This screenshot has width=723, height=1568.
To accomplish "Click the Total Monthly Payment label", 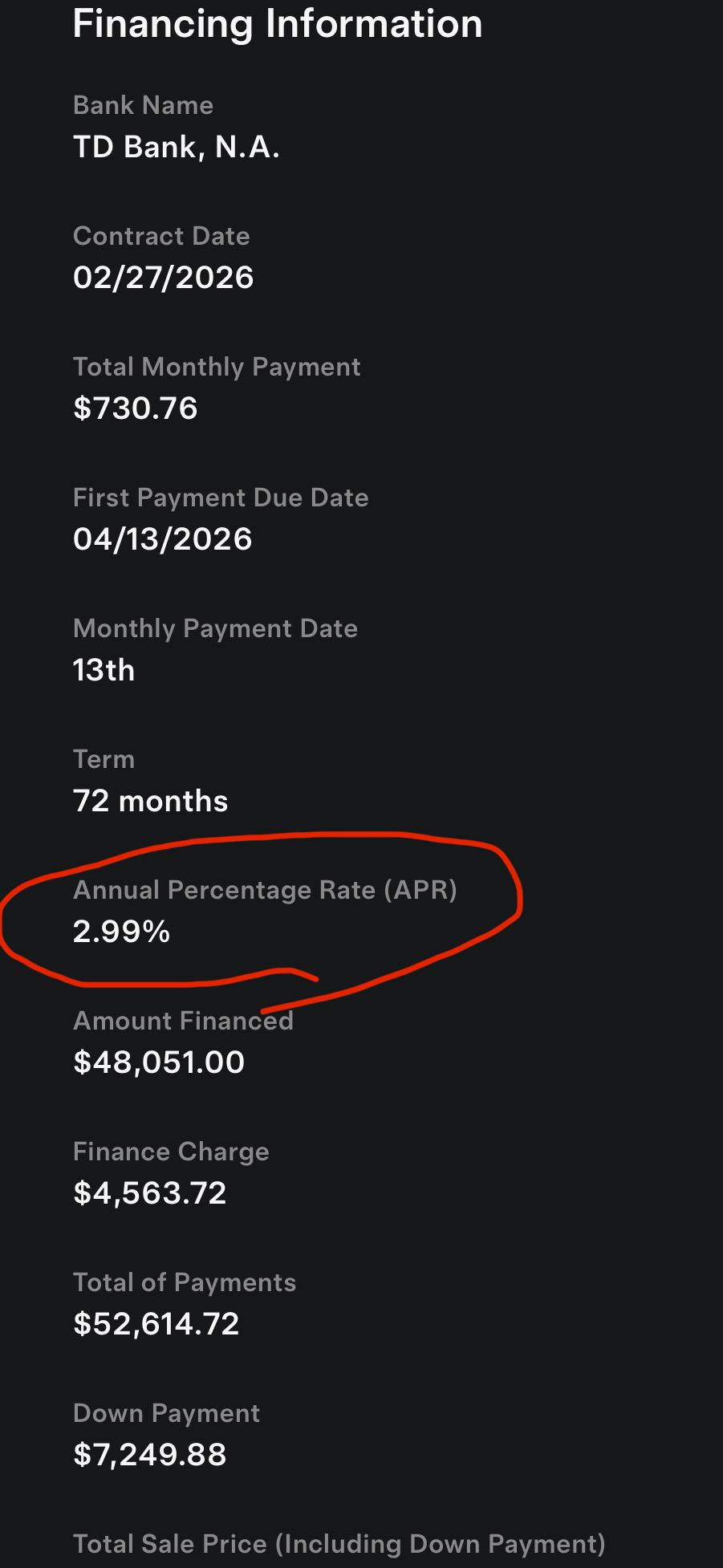I will pos(217,367).
